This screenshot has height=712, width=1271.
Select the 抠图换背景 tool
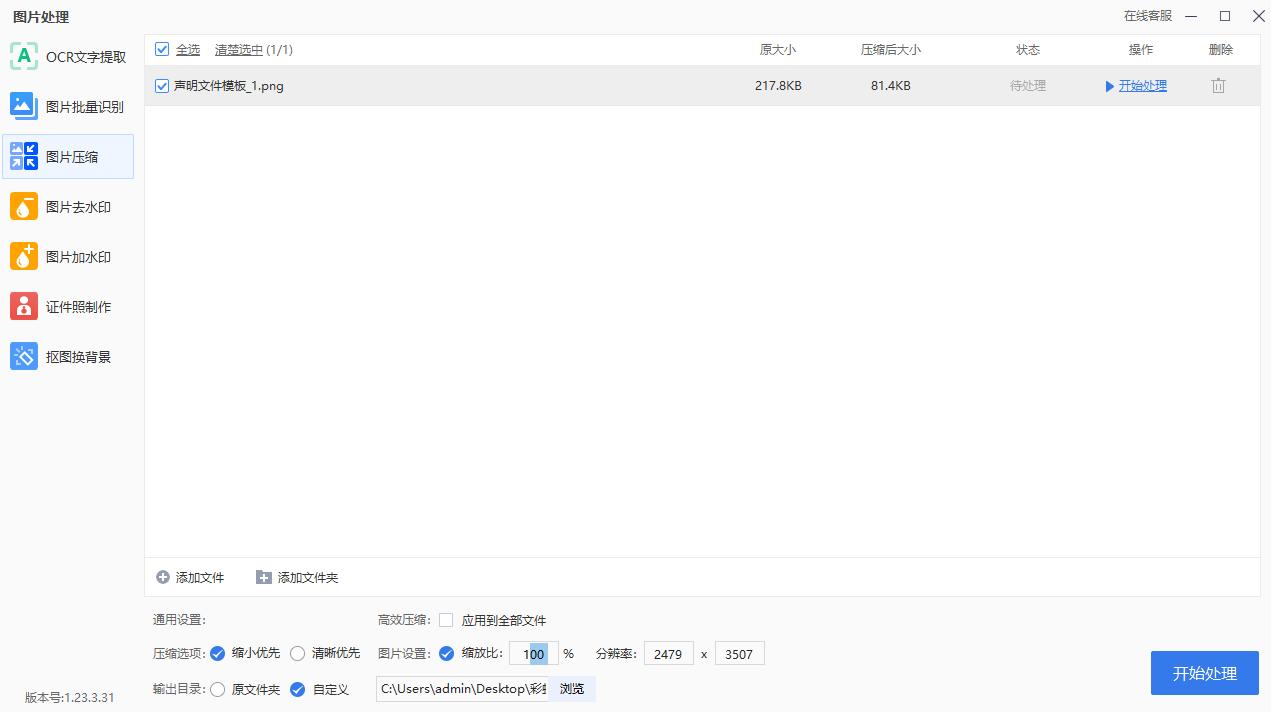[67, 356]
